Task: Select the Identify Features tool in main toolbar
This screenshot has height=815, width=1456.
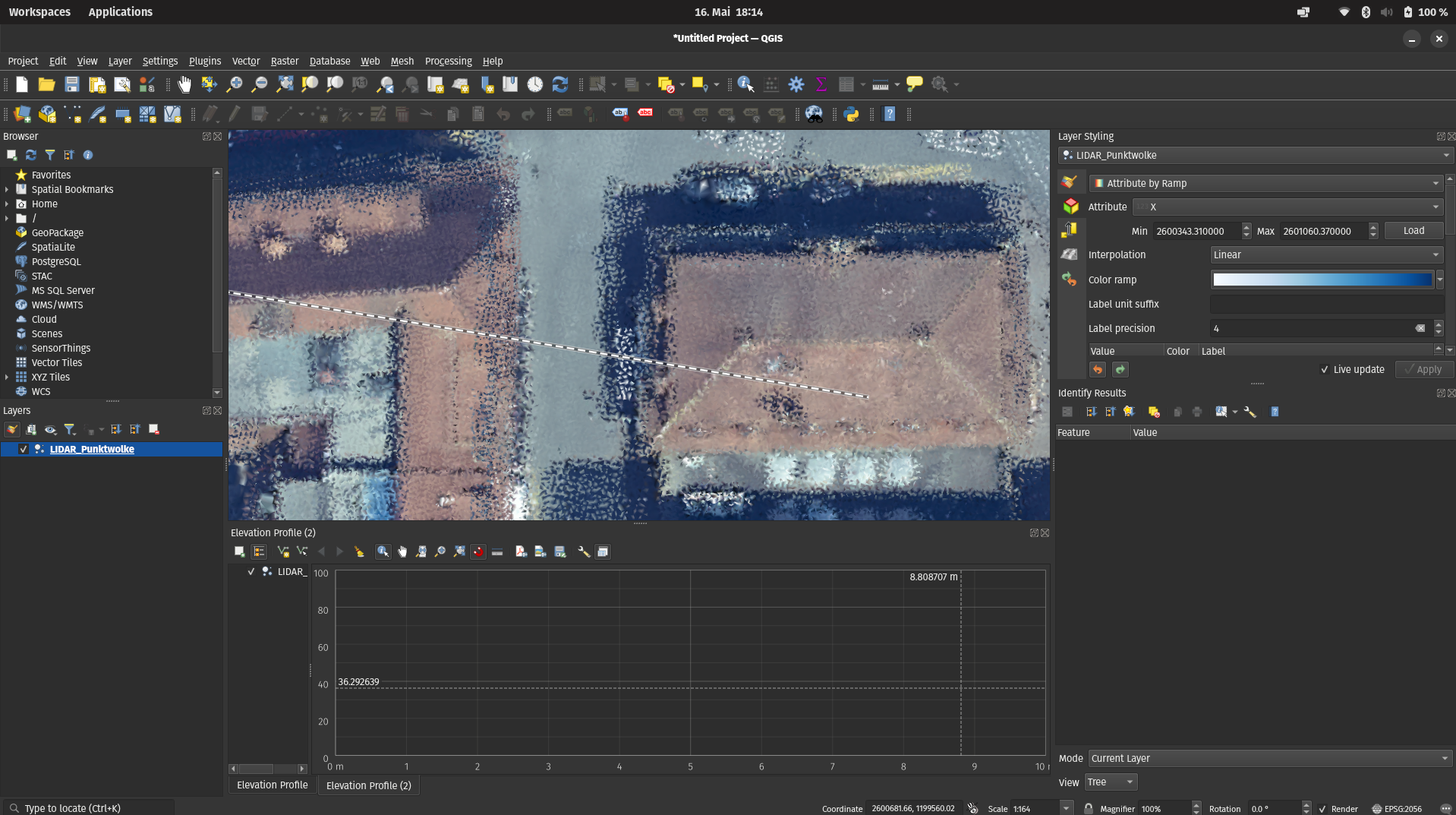Action: [745, 84]
